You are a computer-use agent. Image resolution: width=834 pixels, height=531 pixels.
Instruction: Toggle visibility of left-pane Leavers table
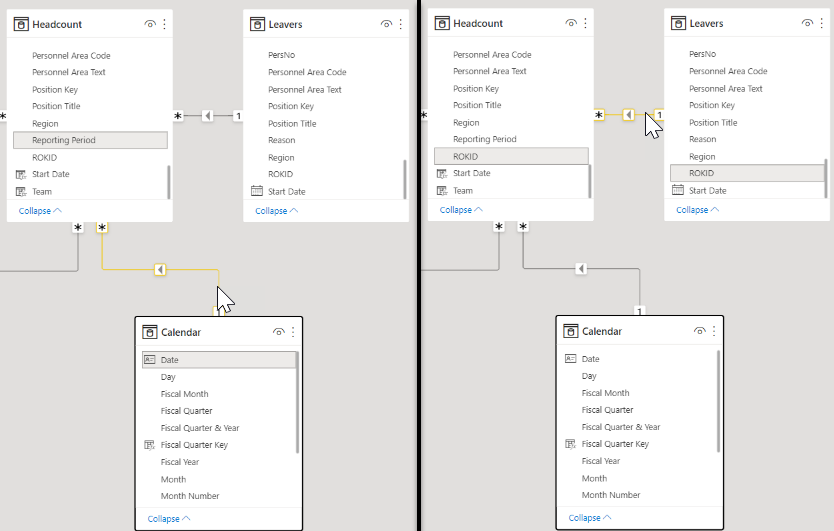click(387, 24)
